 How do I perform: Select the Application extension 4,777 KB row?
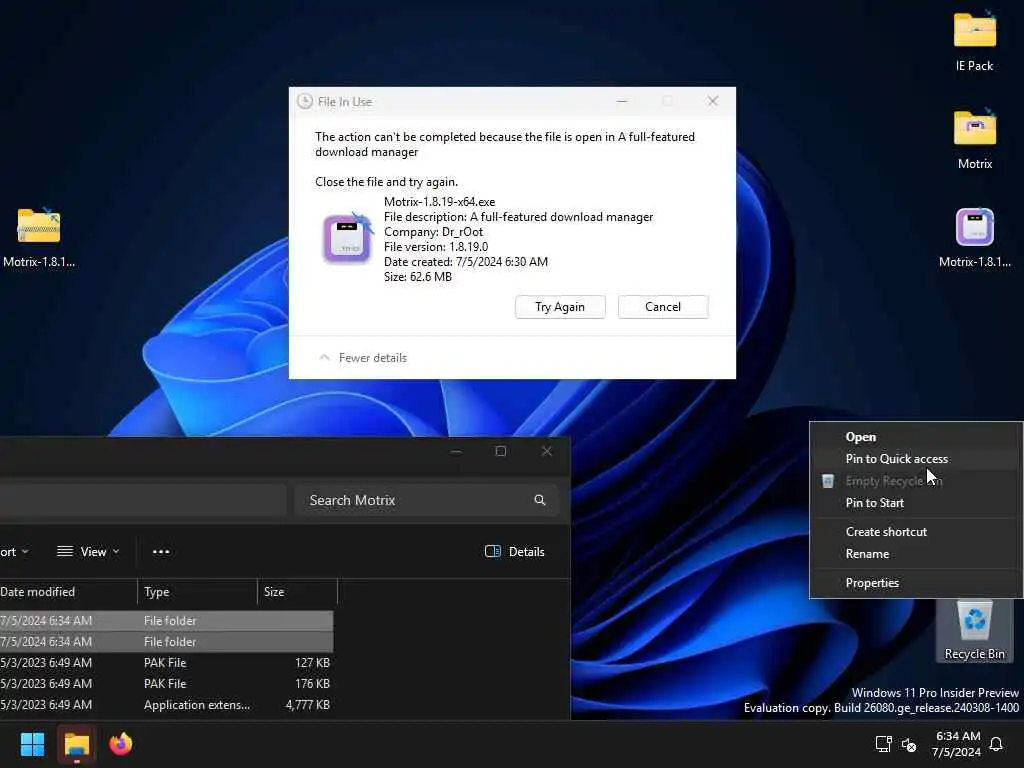[x=167, y=705]
